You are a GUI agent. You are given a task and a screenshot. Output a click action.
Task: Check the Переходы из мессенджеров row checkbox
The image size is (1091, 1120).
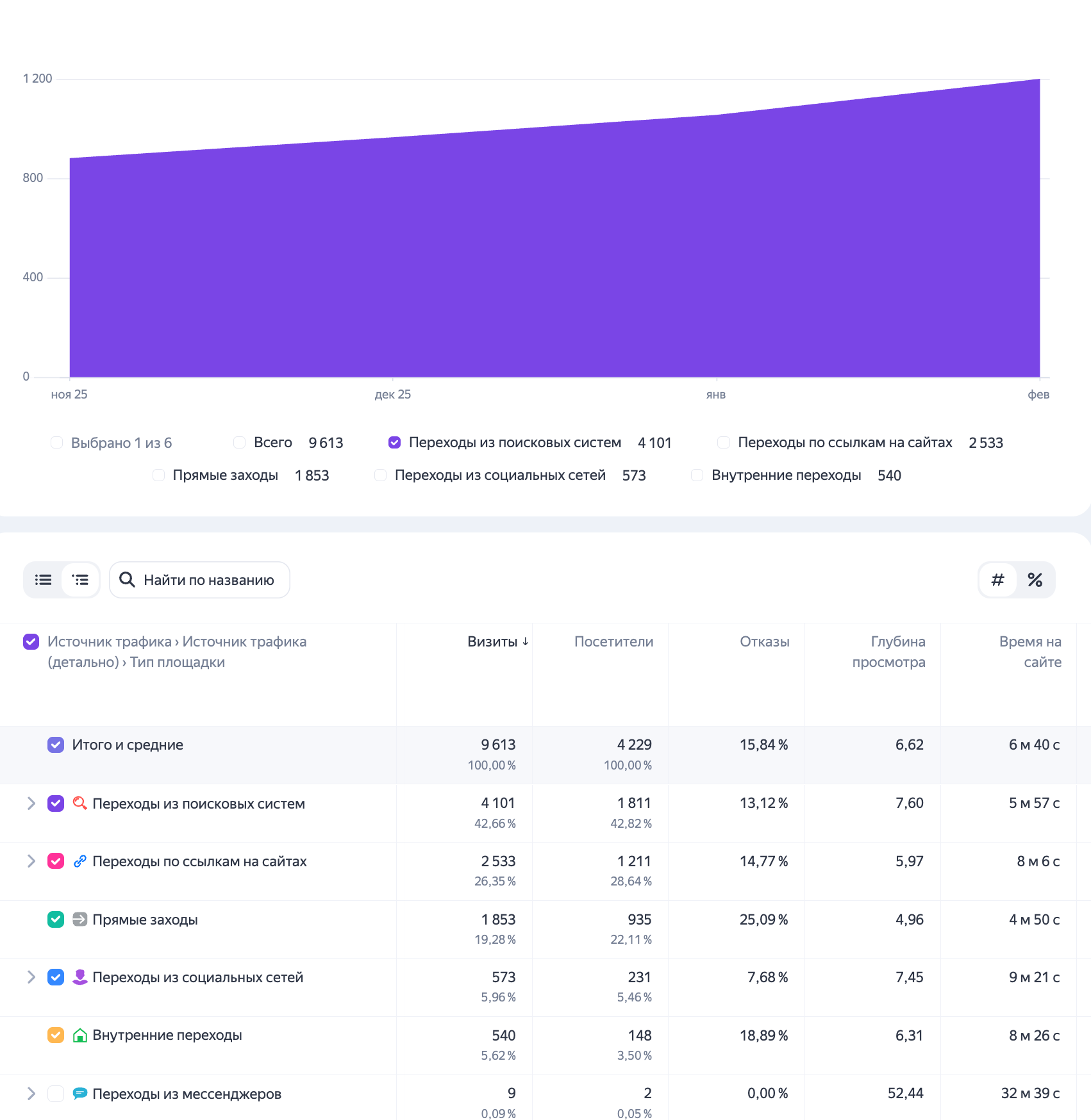click(55, 1094)
